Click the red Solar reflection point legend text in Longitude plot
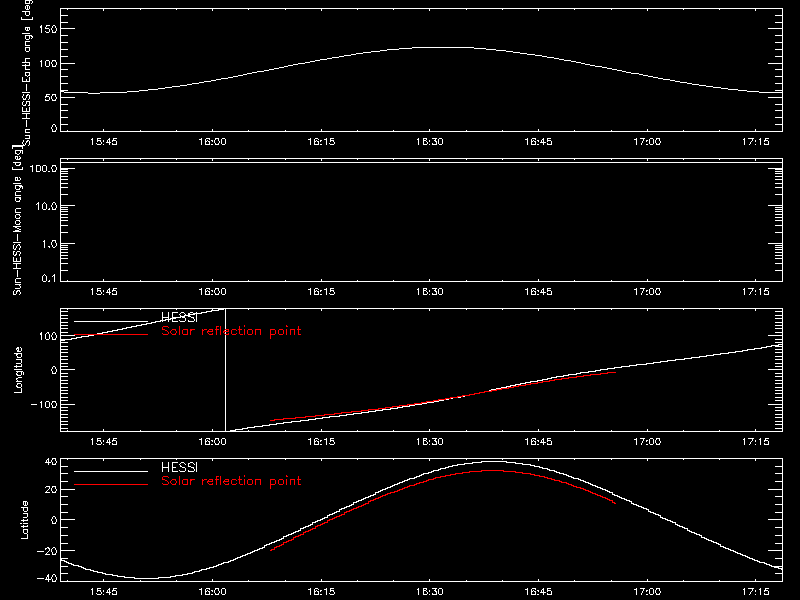This screenshot has height=600, width=800. (231, 331)
